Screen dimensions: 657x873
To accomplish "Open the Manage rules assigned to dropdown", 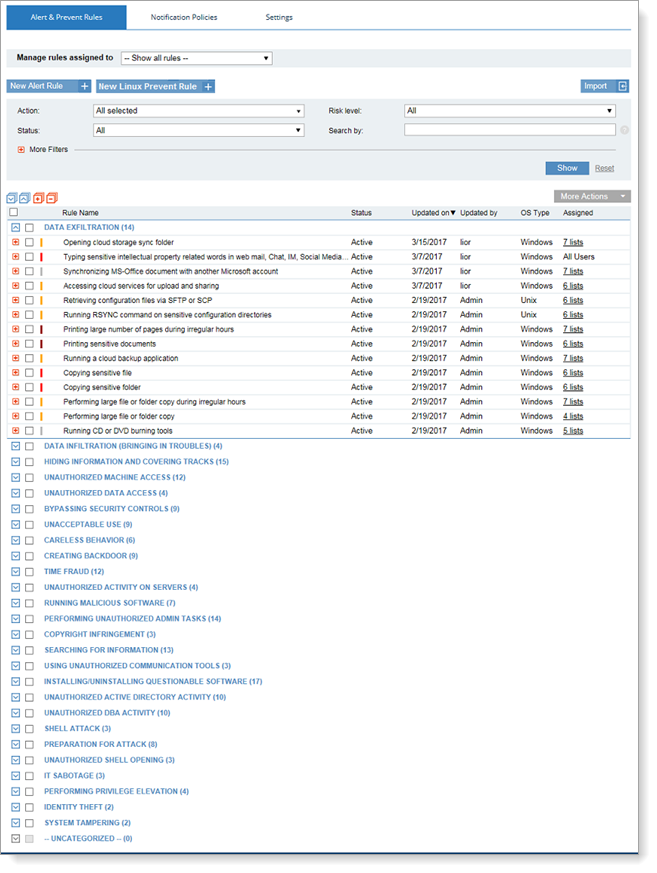I will [196, 58].
